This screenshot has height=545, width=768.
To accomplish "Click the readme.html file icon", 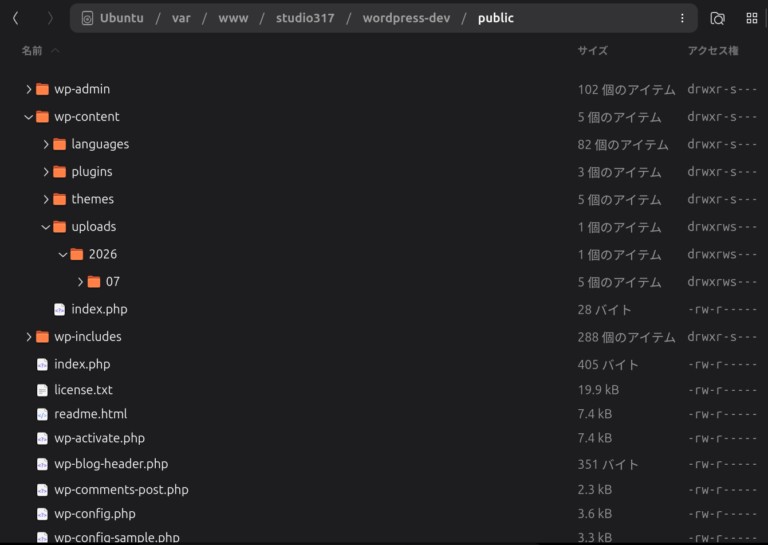I will coord(43,414).
